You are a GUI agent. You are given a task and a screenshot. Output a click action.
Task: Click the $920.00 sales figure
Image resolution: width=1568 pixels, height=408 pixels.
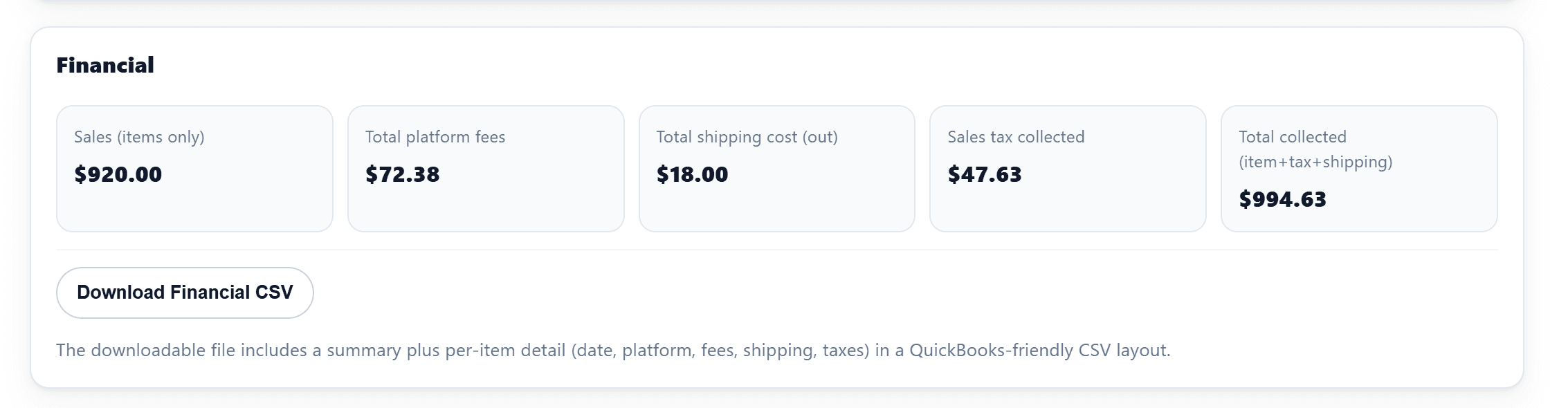(118, 175)
